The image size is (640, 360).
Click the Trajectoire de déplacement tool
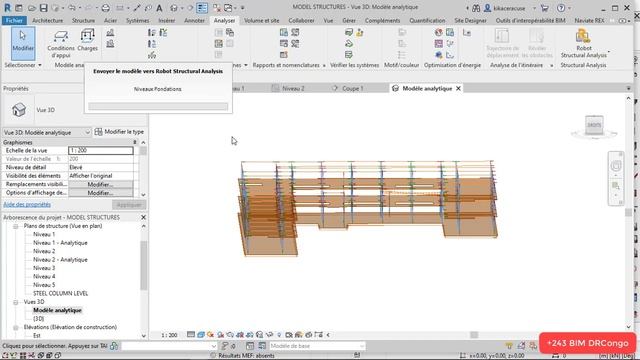coord(502,43)
